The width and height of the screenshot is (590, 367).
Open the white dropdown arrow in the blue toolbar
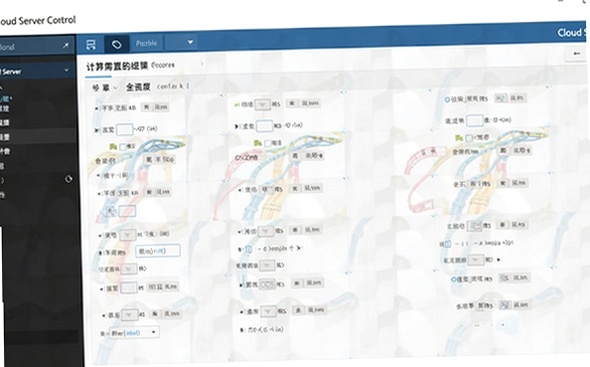pos(190,42)
